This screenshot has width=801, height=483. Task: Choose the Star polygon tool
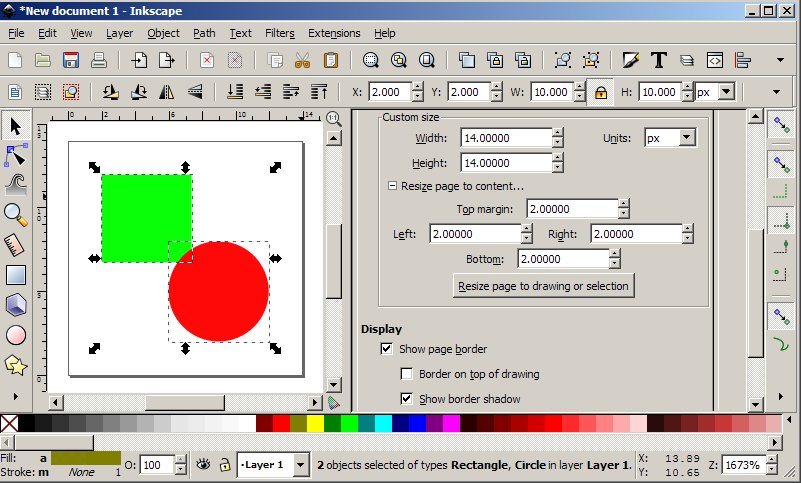tap(15, 364)
